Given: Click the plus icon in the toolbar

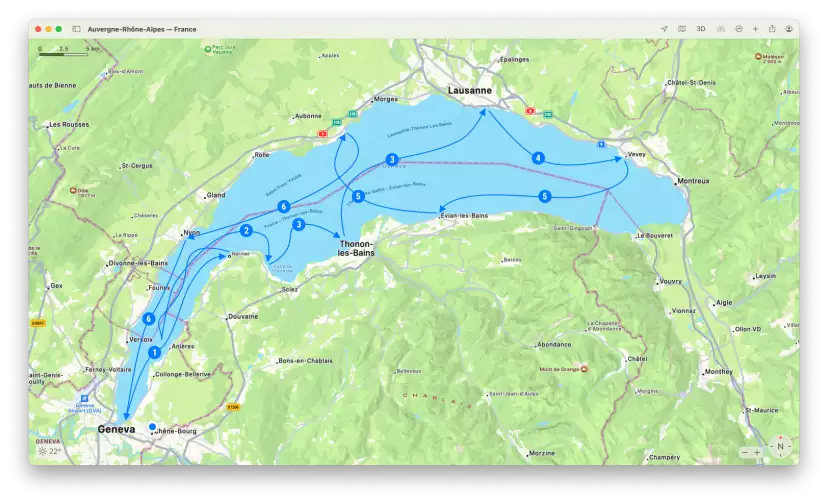Looking at the screenshot, I should tap(755, 29).
